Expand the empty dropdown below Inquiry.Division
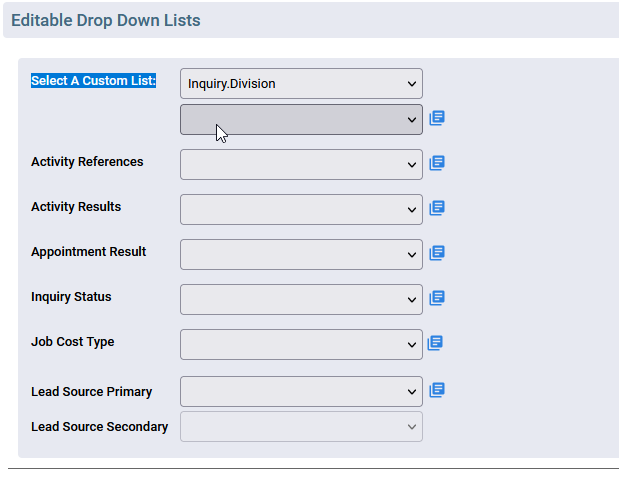 301,120
